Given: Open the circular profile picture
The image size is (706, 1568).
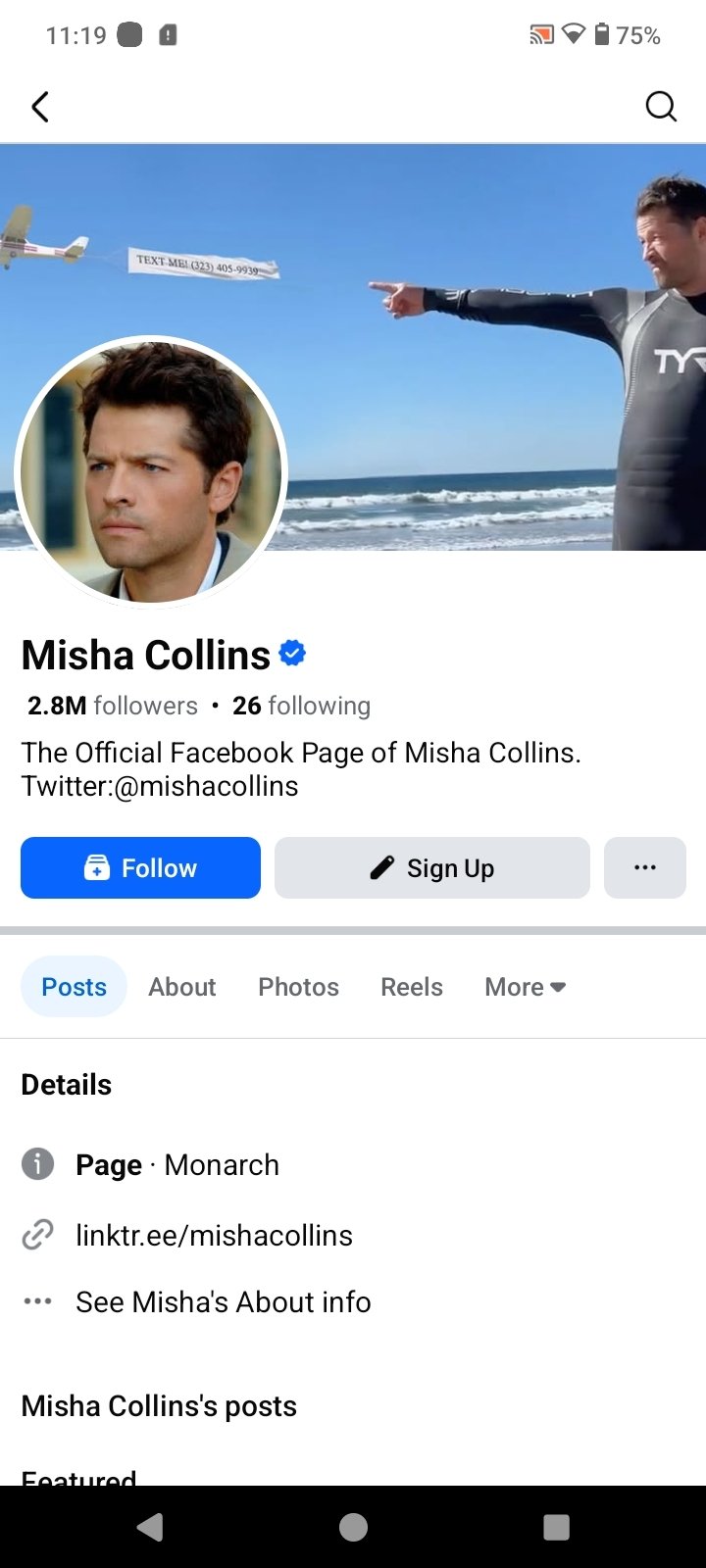Looking at the screenshot, I should click(151, 470).
